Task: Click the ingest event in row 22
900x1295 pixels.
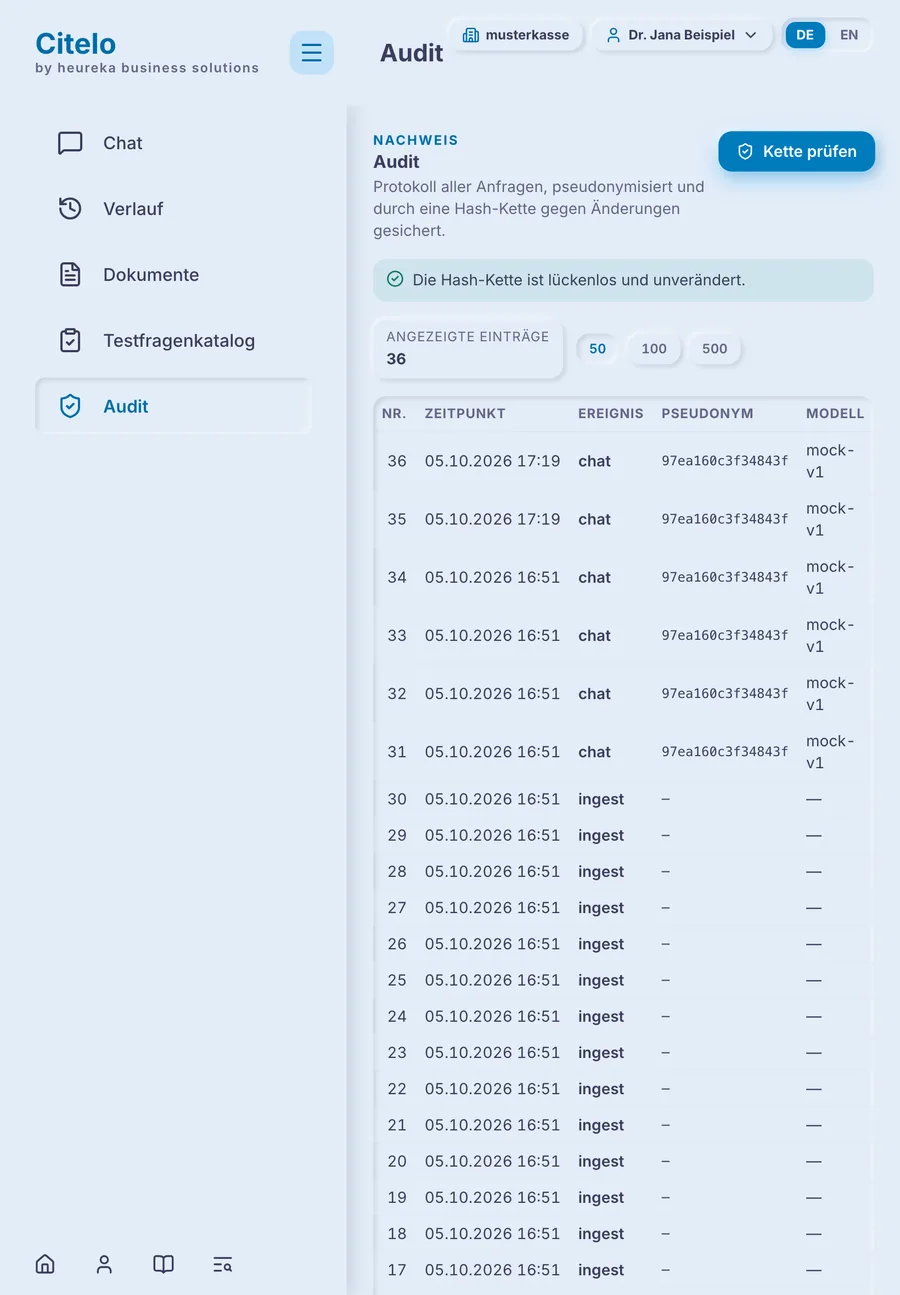Action: (x=601, y=1089)
